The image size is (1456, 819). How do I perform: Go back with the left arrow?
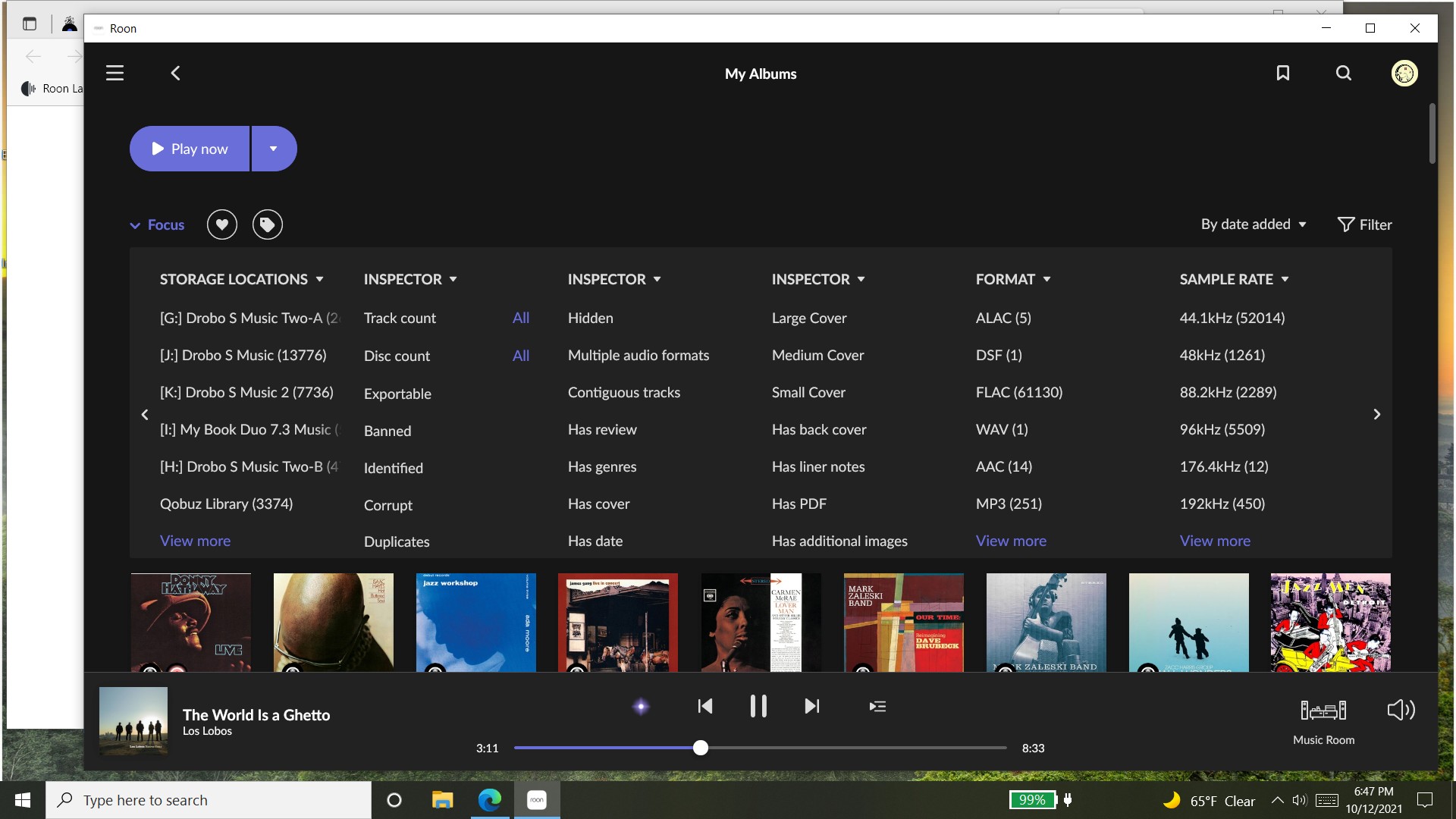(175, 74)
